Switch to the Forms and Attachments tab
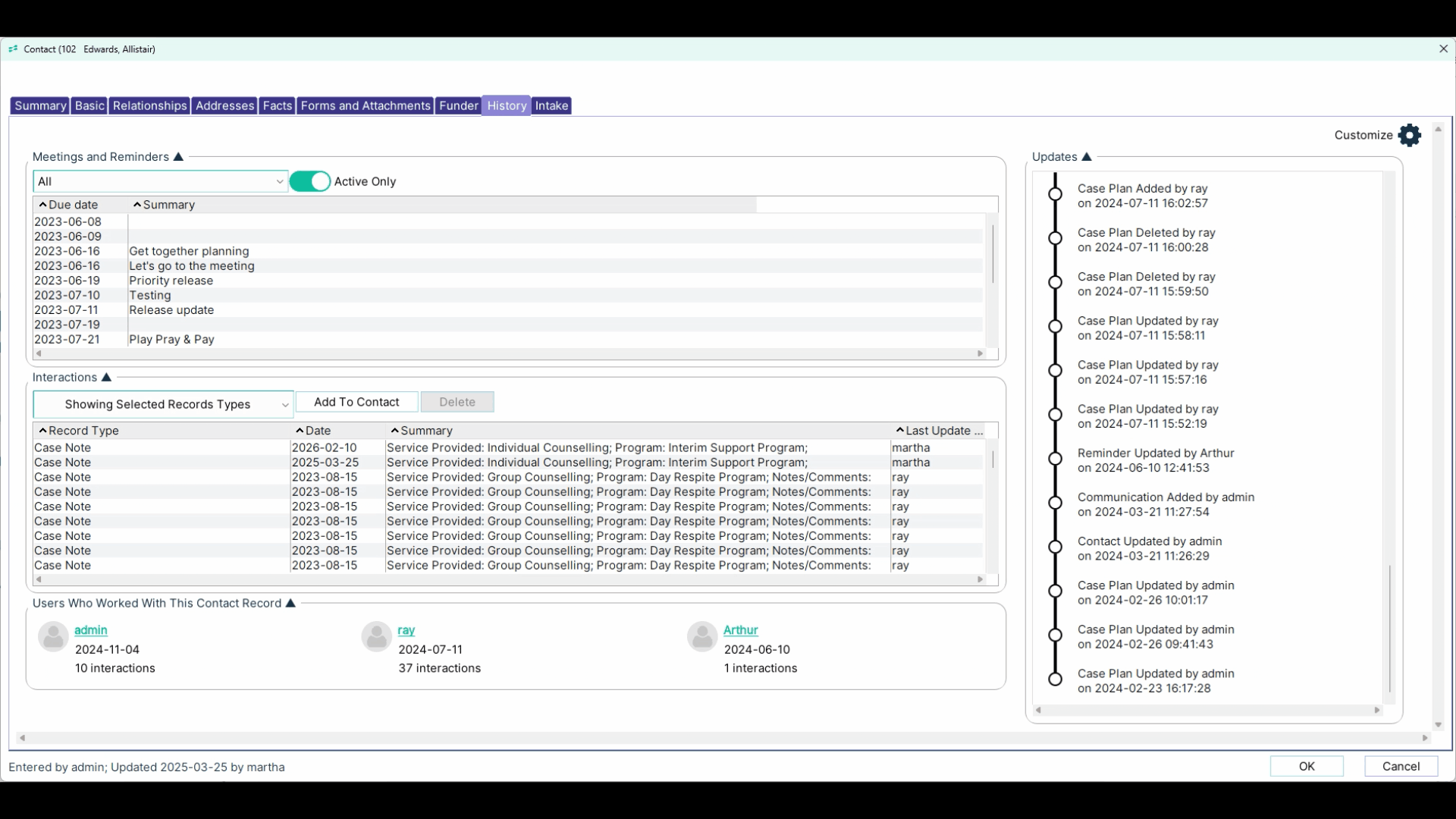This screenshot has height=819, width=1456. pyautogui.click(x=366, y=105)
